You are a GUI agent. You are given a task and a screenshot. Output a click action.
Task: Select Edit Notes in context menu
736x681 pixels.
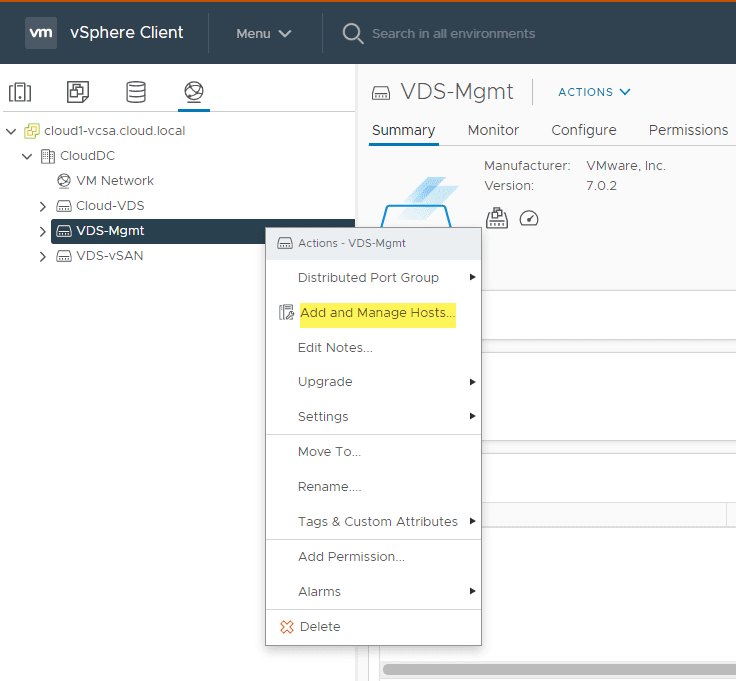click(335, 347)
